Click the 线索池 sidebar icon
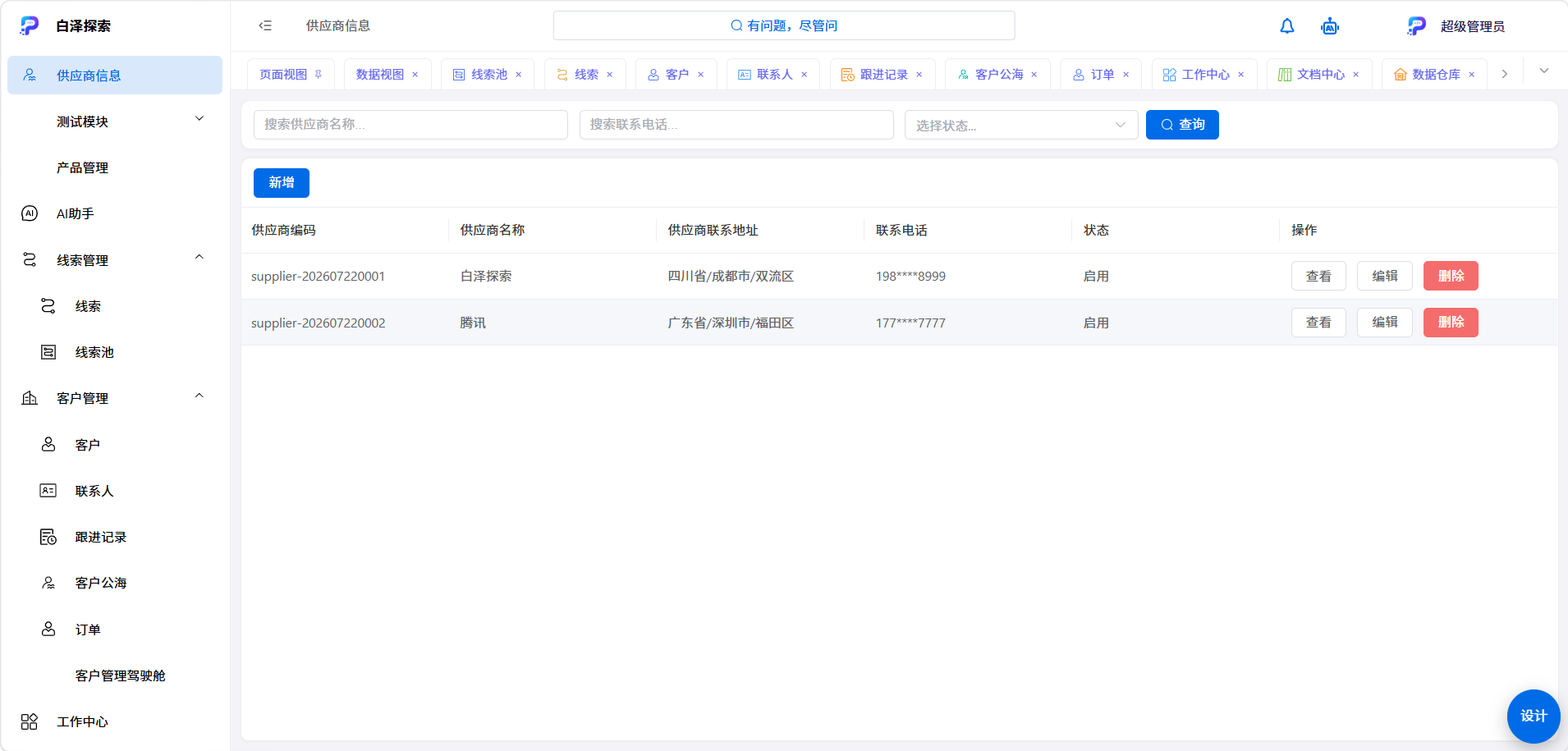Viewport: 1568px width, 751px height. pos(48,352)
